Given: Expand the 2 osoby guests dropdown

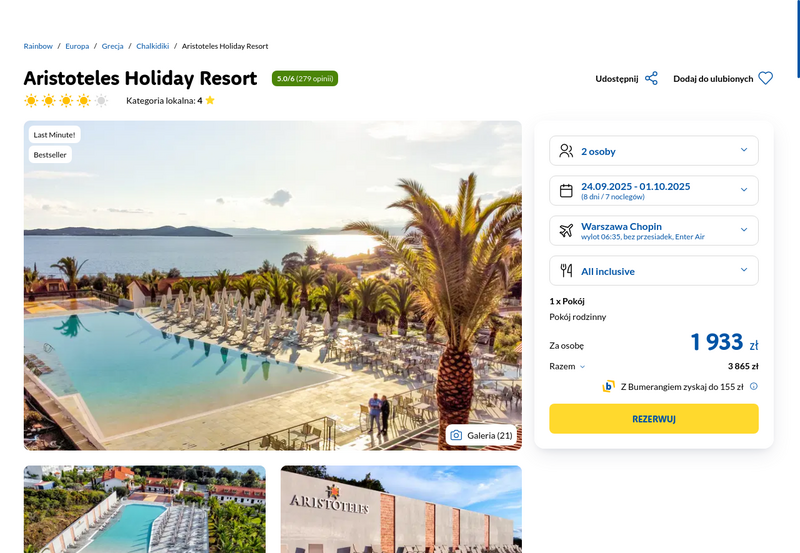Looking at the screenshot, I should point(654,151).
